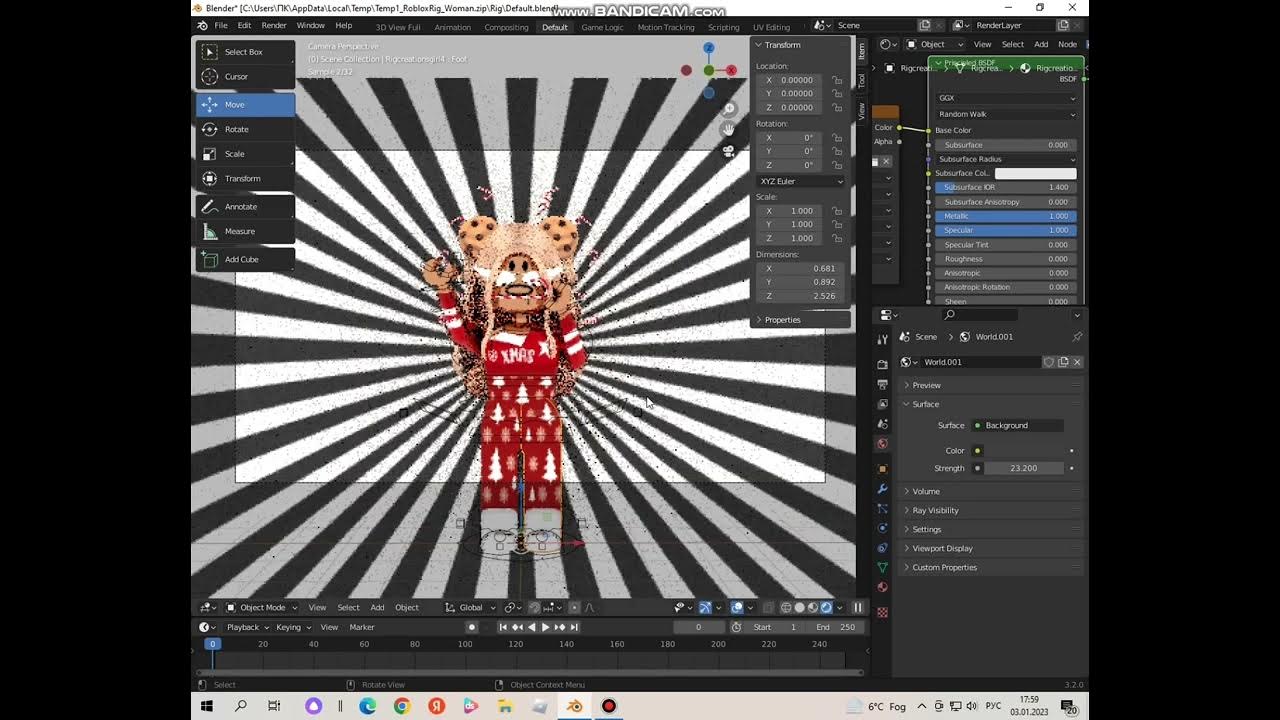This screenshot has width=1280, height=720.
Task: Toggle timeline auto keying record button
Action: coord(472,627)
